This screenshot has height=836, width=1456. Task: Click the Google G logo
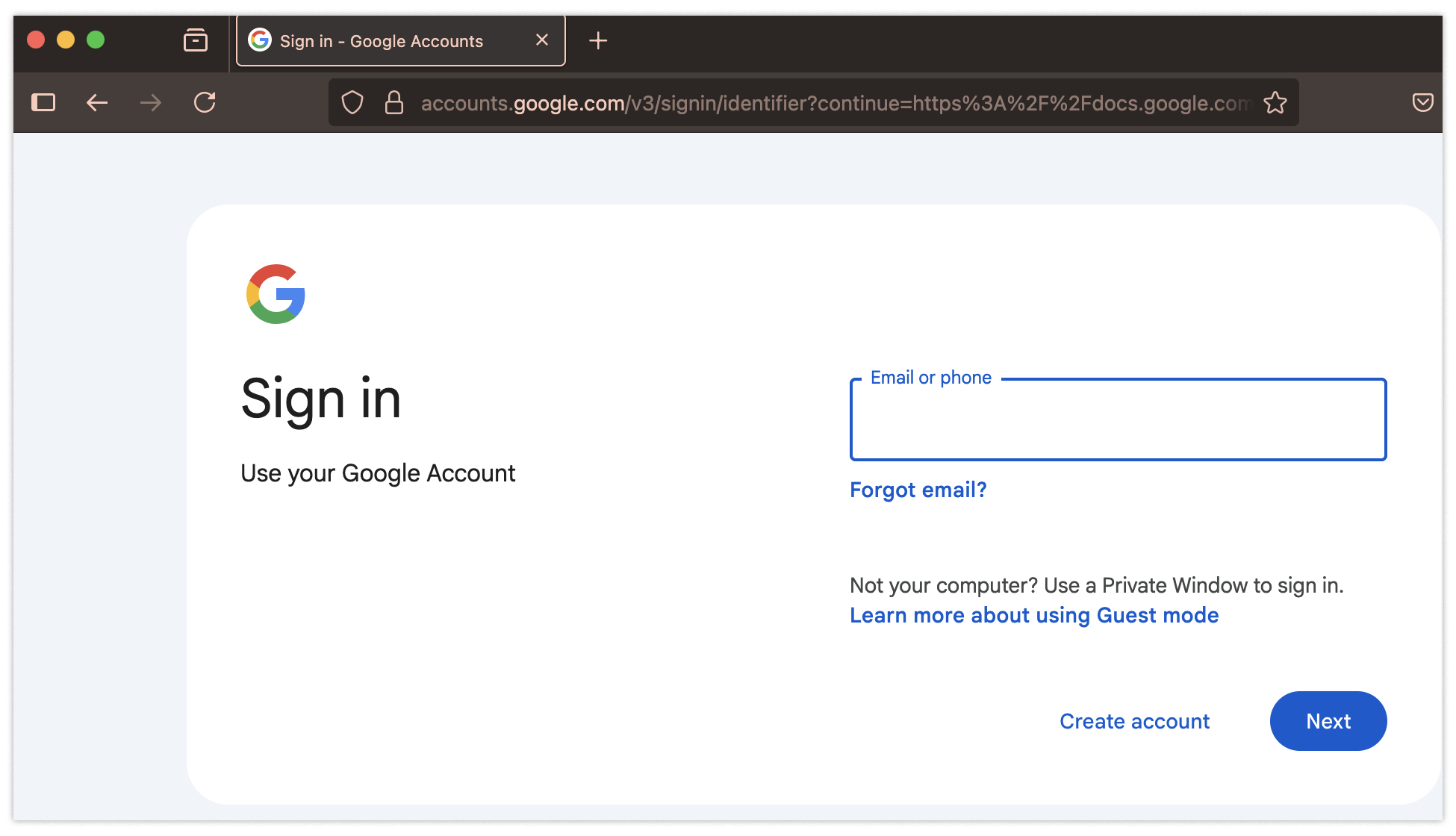coord(276,294)
